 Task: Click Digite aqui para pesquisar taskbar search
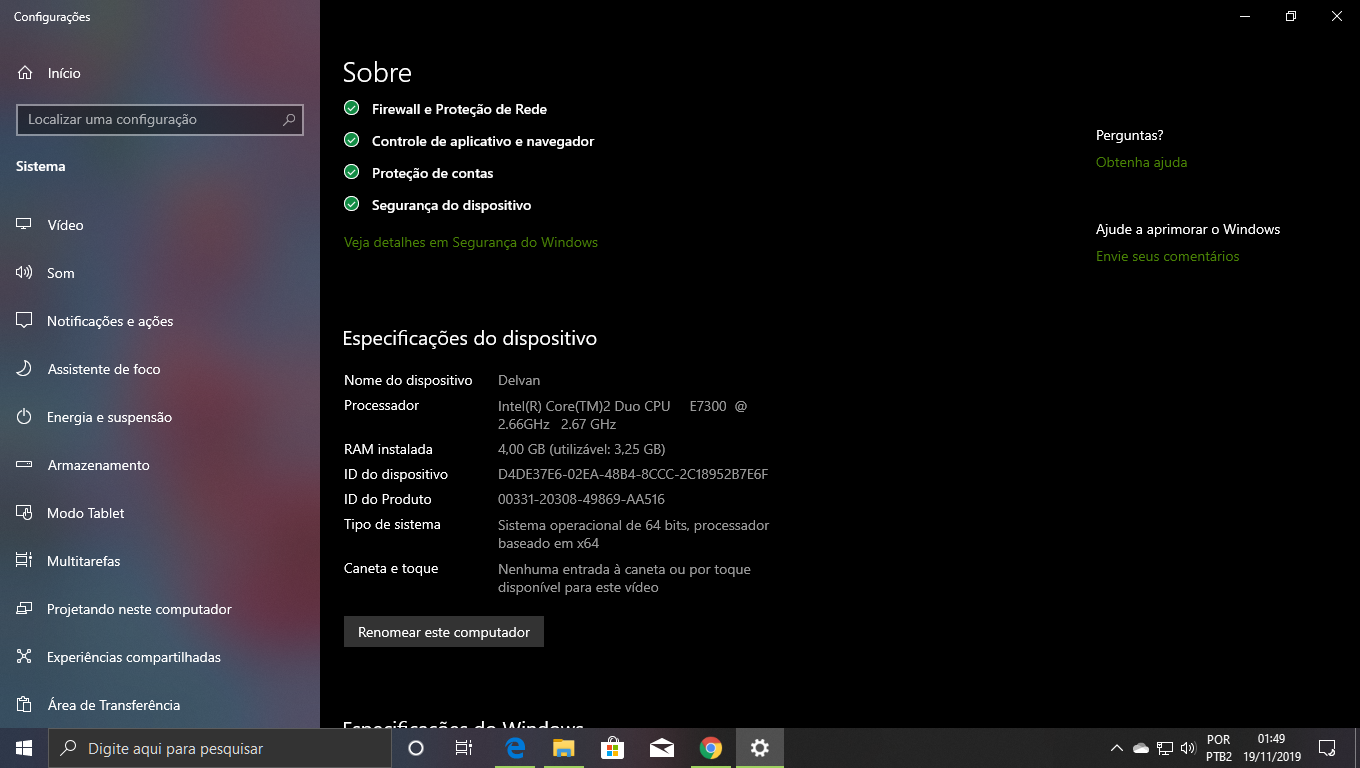(220, 748)
